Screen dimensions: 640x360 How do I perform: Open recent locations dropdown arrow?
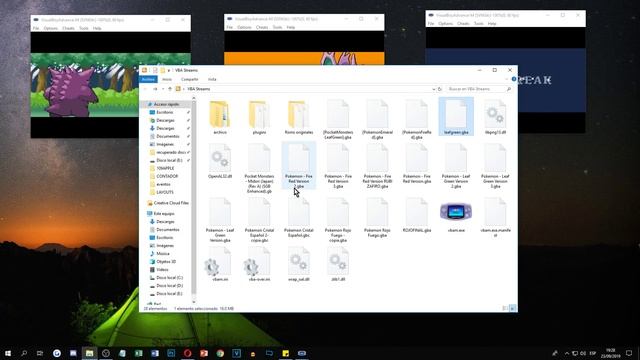tap(163, 89)
